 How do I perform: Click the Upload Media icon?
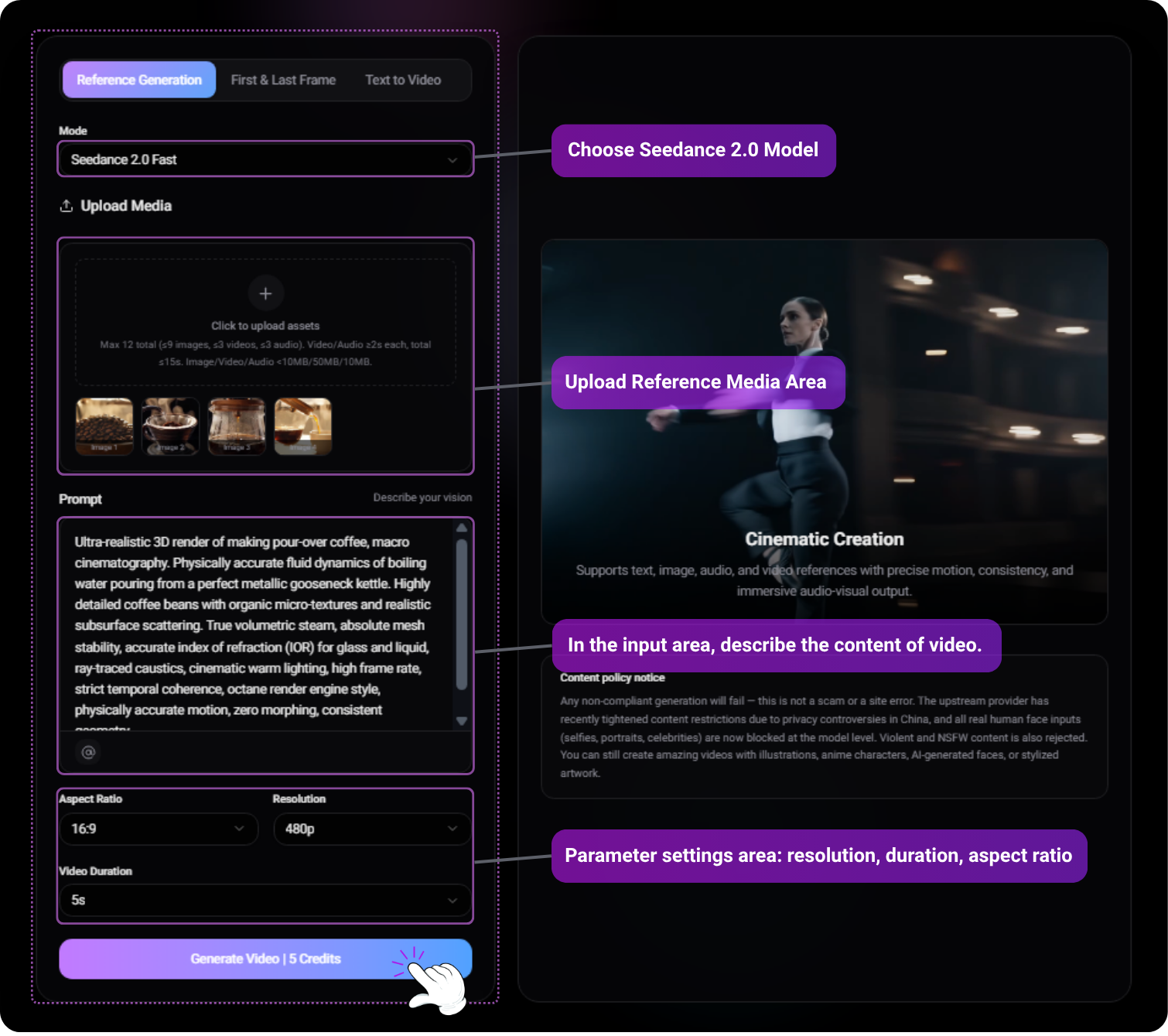67,206
